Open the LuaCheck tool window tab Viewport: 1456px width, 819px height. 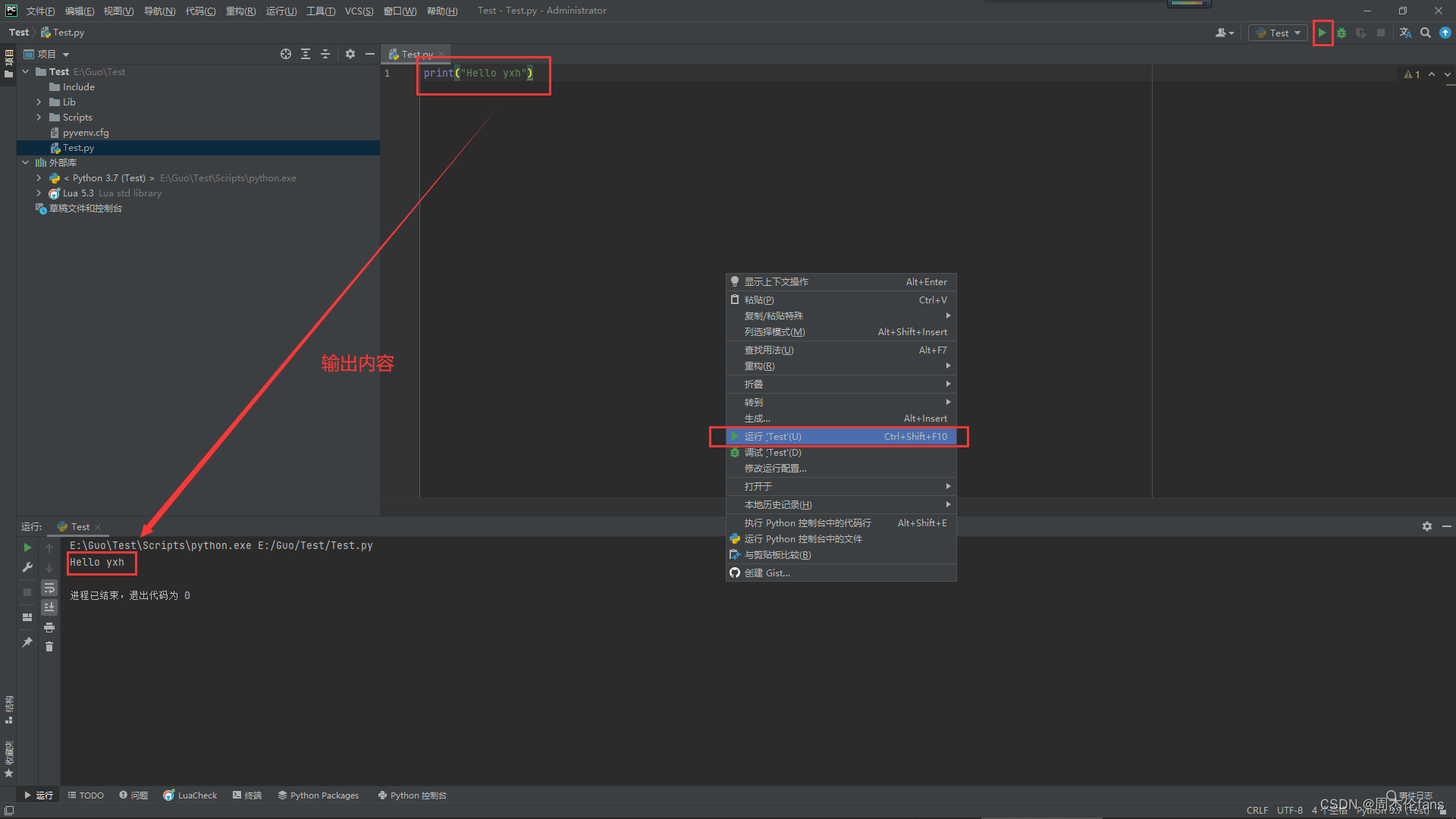pyautogui.click(x=190, y=795)
